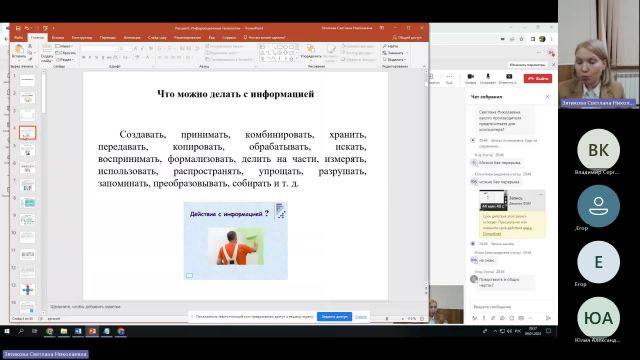This screenshot has width=640, height=360.
Task: Open the Раздел section dropdown
Action: tap(66, 60)
